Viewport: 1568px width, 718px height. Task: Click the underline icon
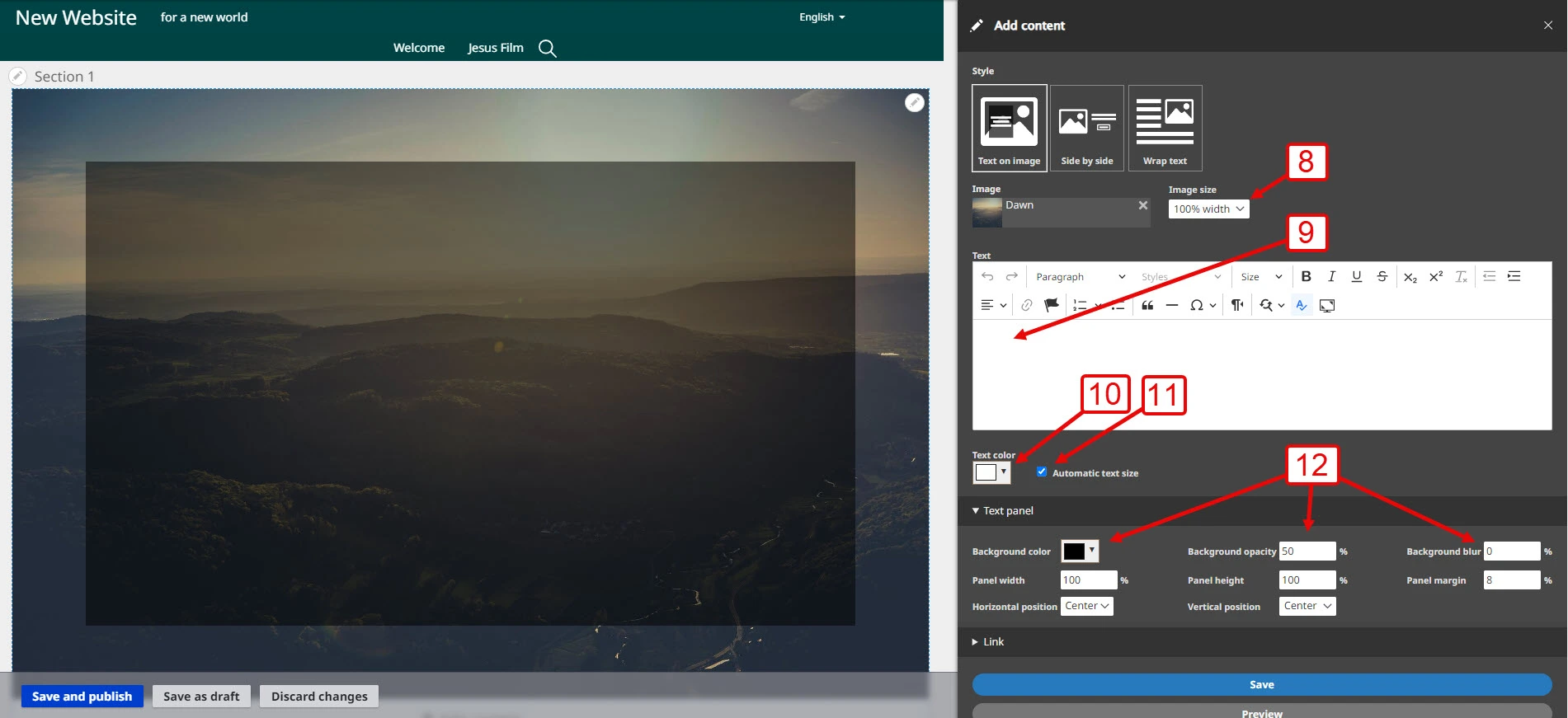1356,277
